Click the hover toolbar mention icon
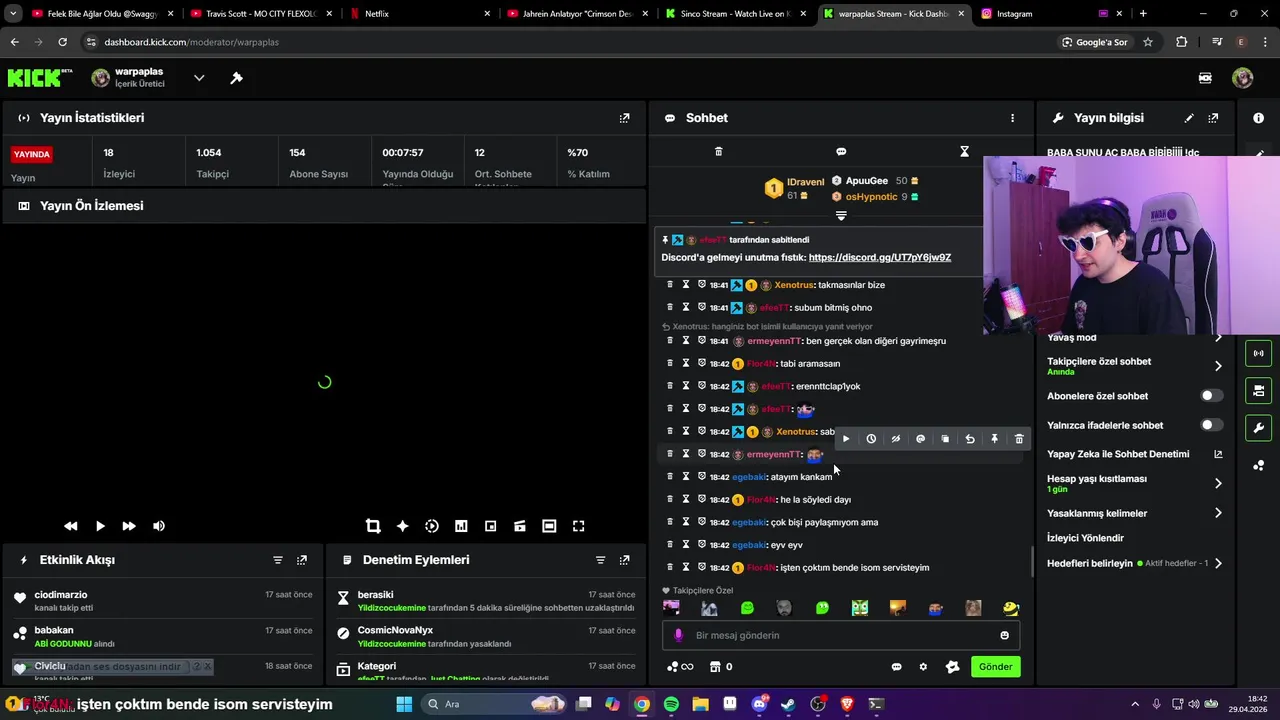The height and width of the screenshot is (720, 1280). (x=920, y=439)
